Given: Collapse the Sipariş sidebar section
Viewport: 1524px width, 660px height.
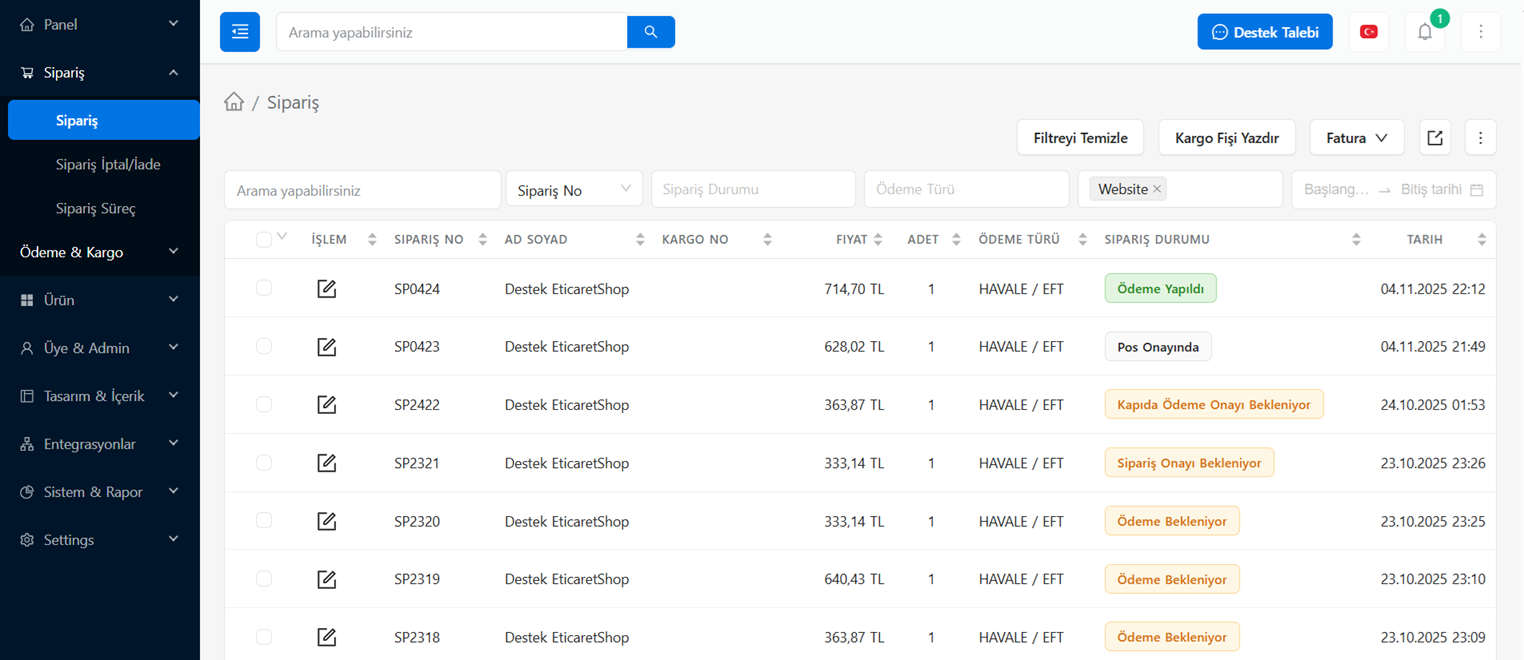Looking at the screenshot, I should [x=100, y=72].
